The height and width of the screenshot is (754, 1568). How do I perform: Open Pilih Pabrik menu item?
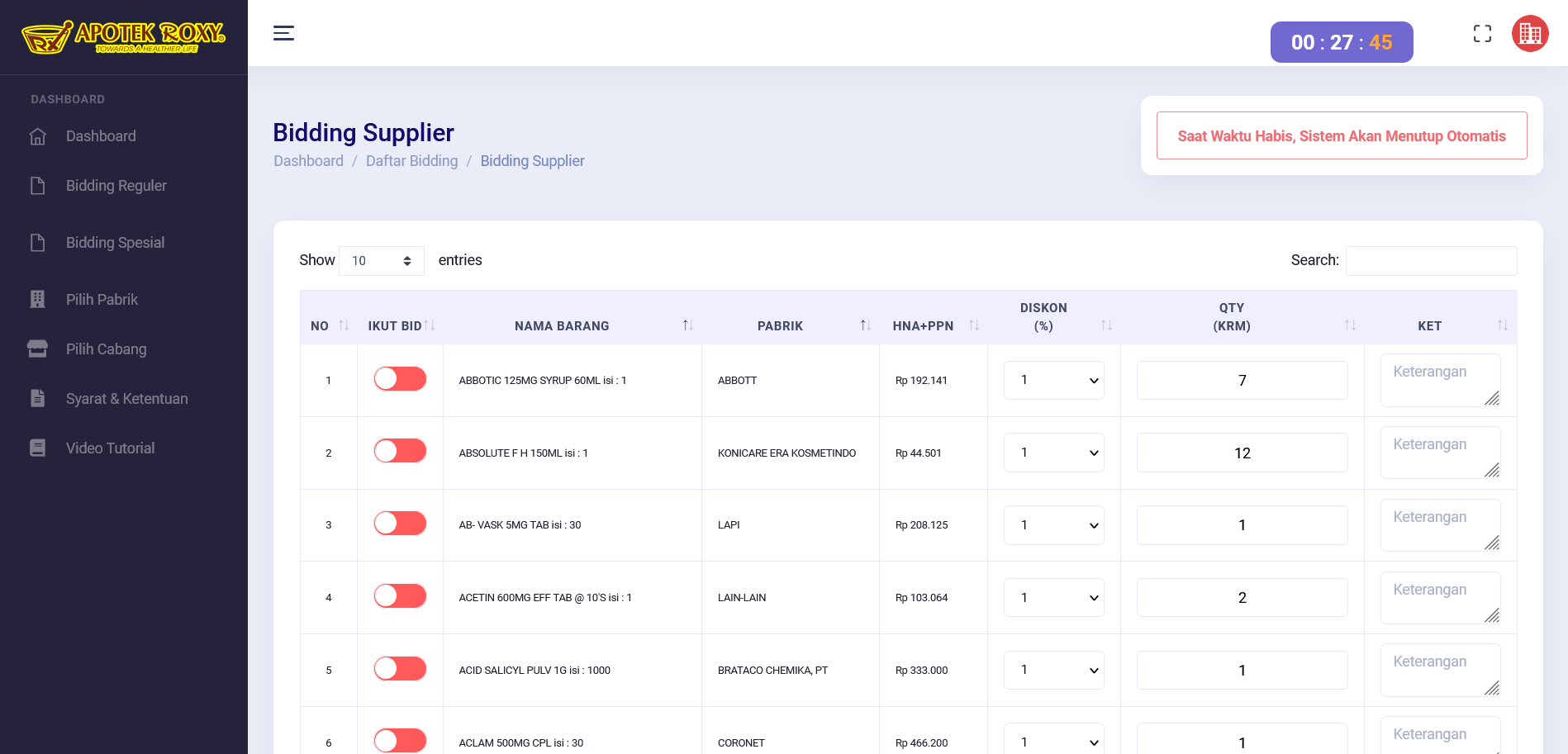point(102,300)
